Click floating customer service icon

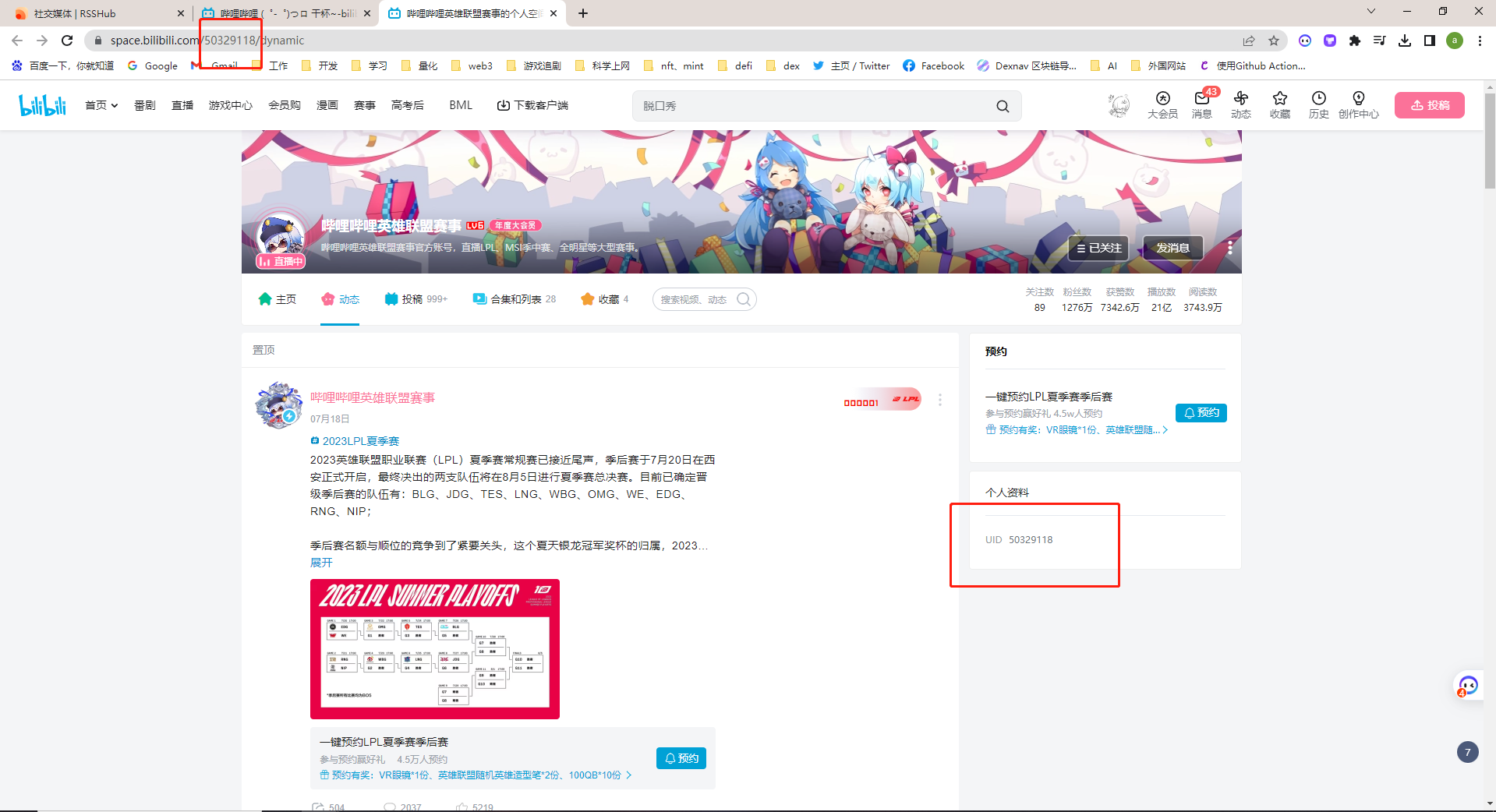tap(1469, 686)
